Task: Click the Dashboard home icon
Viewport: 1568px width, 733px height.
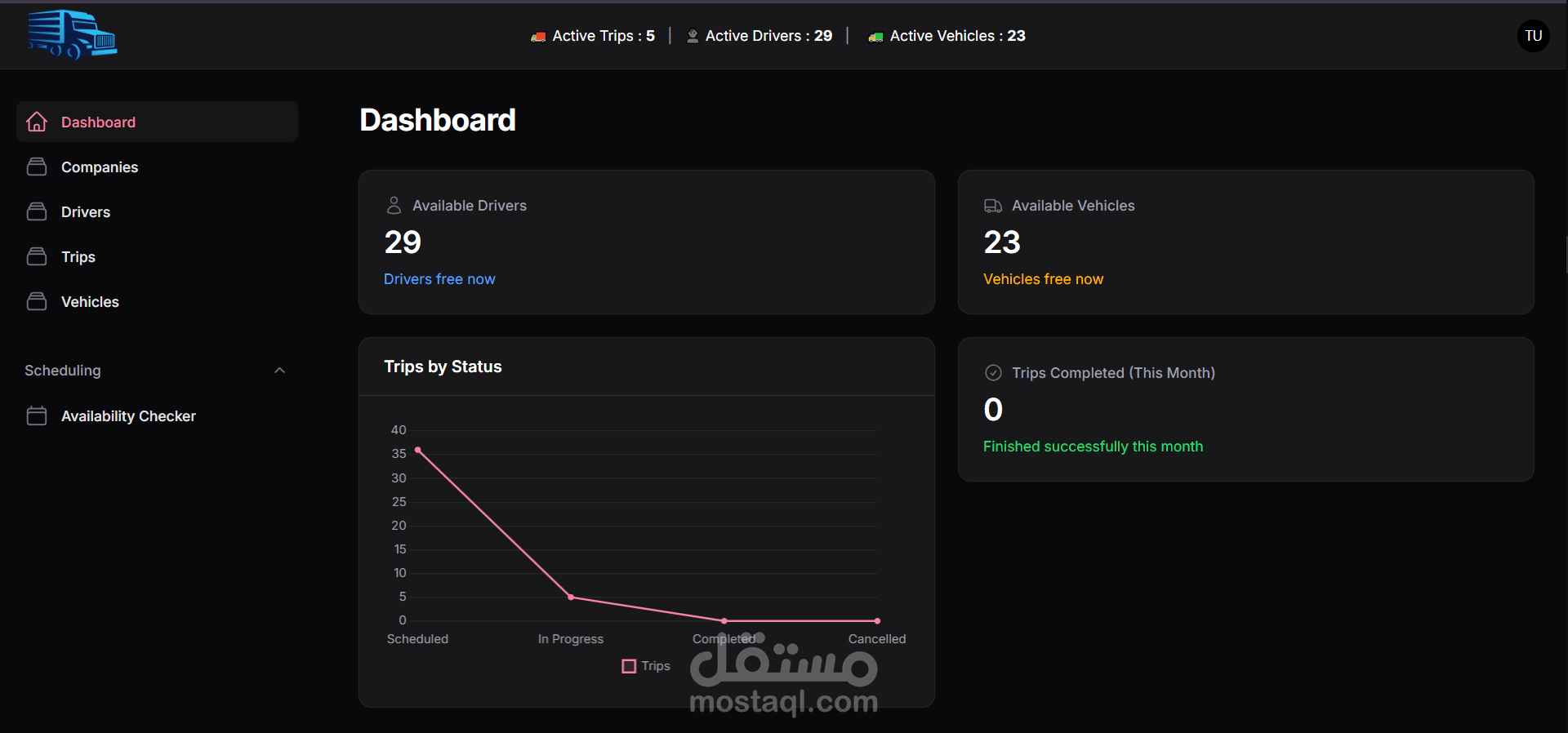Action: click(x=37, y=122)
